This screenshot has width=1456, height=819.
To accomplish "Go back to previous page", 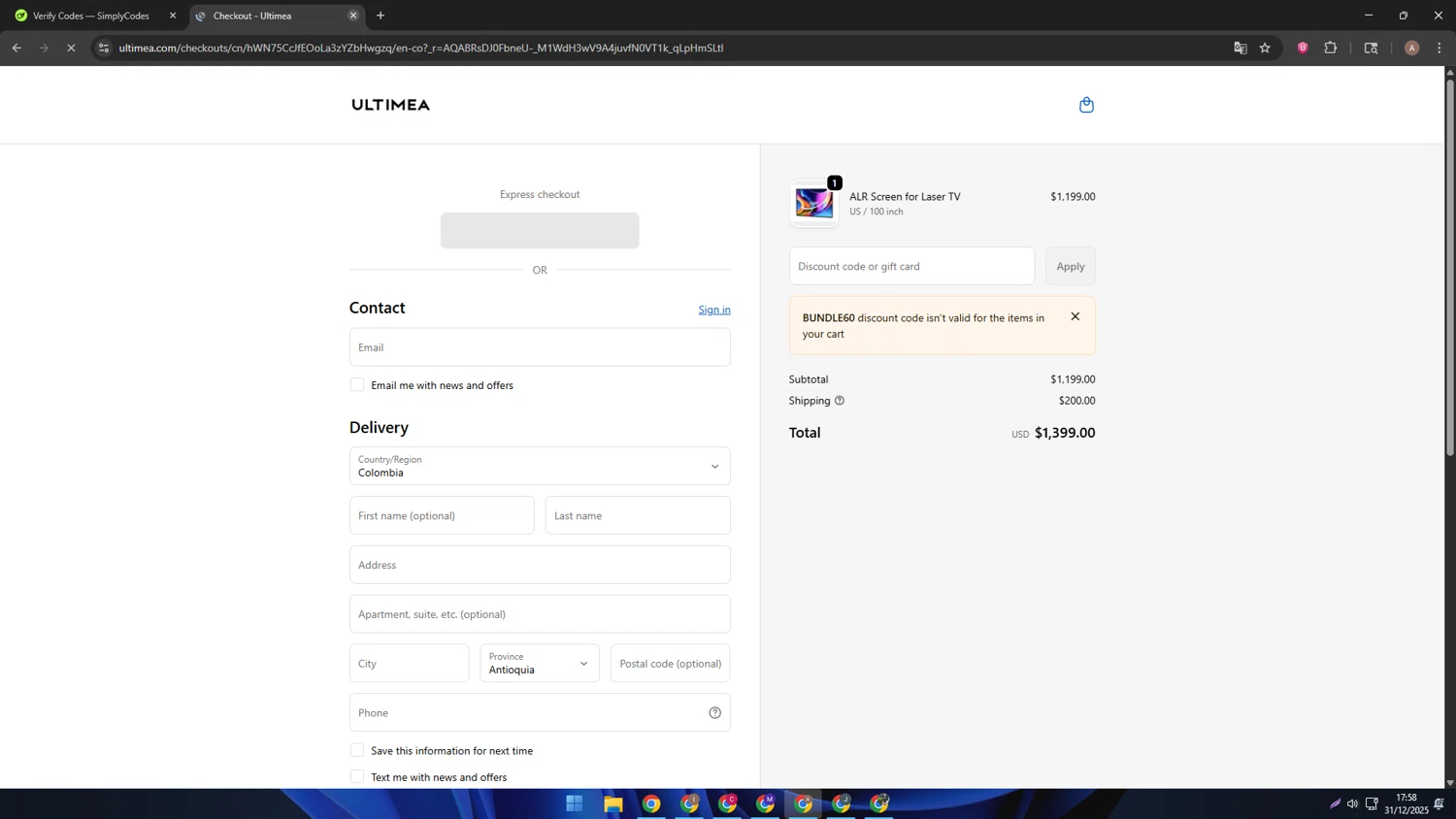I will [x=17, y=48].
